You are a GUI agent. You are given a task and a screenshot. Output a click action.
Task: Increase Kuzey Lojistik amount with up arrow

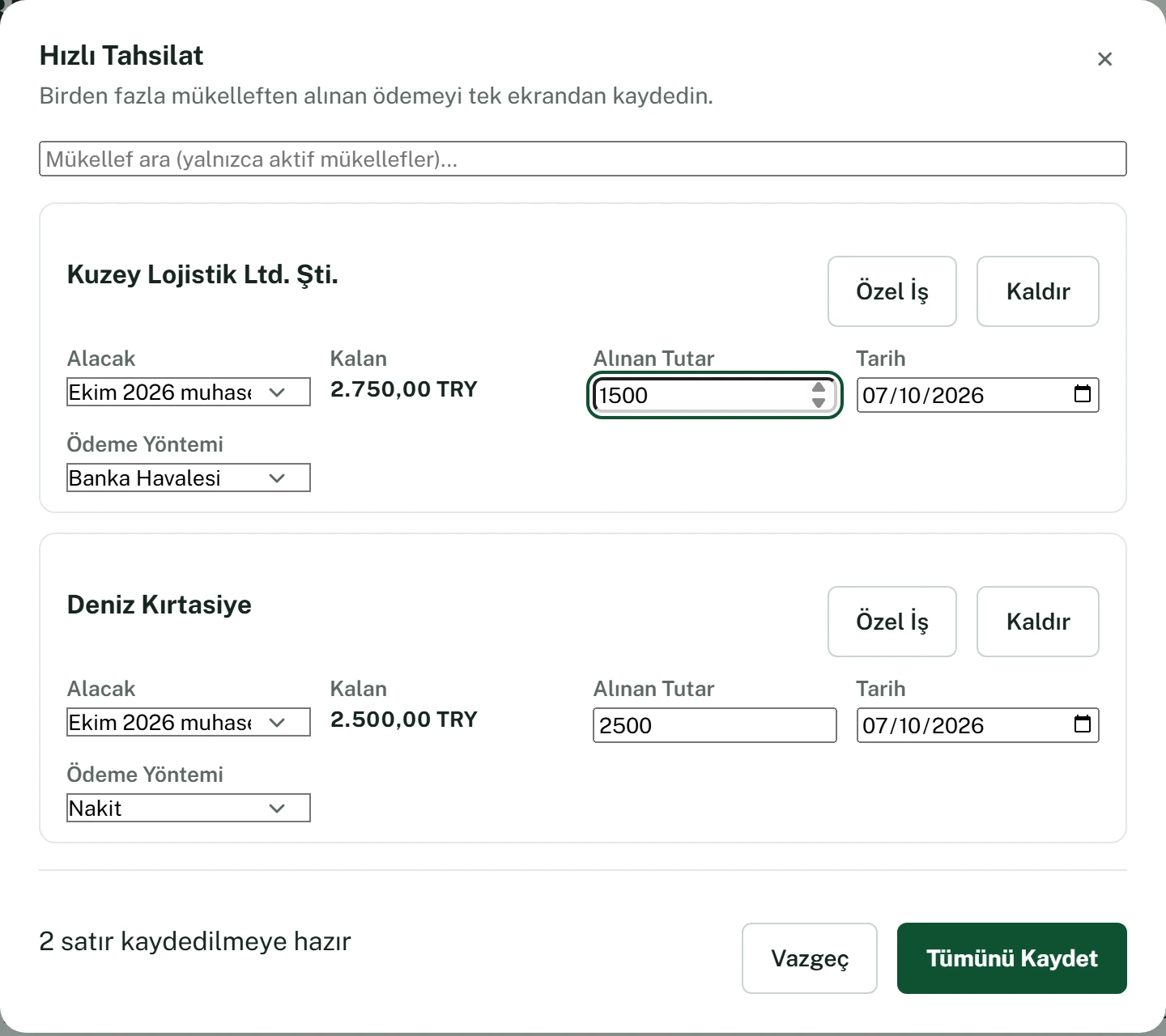(819, 388)
